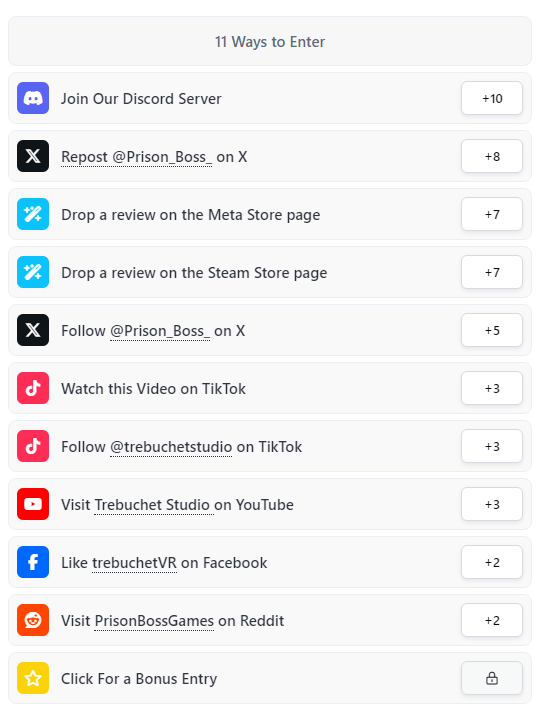Screen dimensions: 540x710
Task: Click the YouTube icon
Action: (33, 504)
